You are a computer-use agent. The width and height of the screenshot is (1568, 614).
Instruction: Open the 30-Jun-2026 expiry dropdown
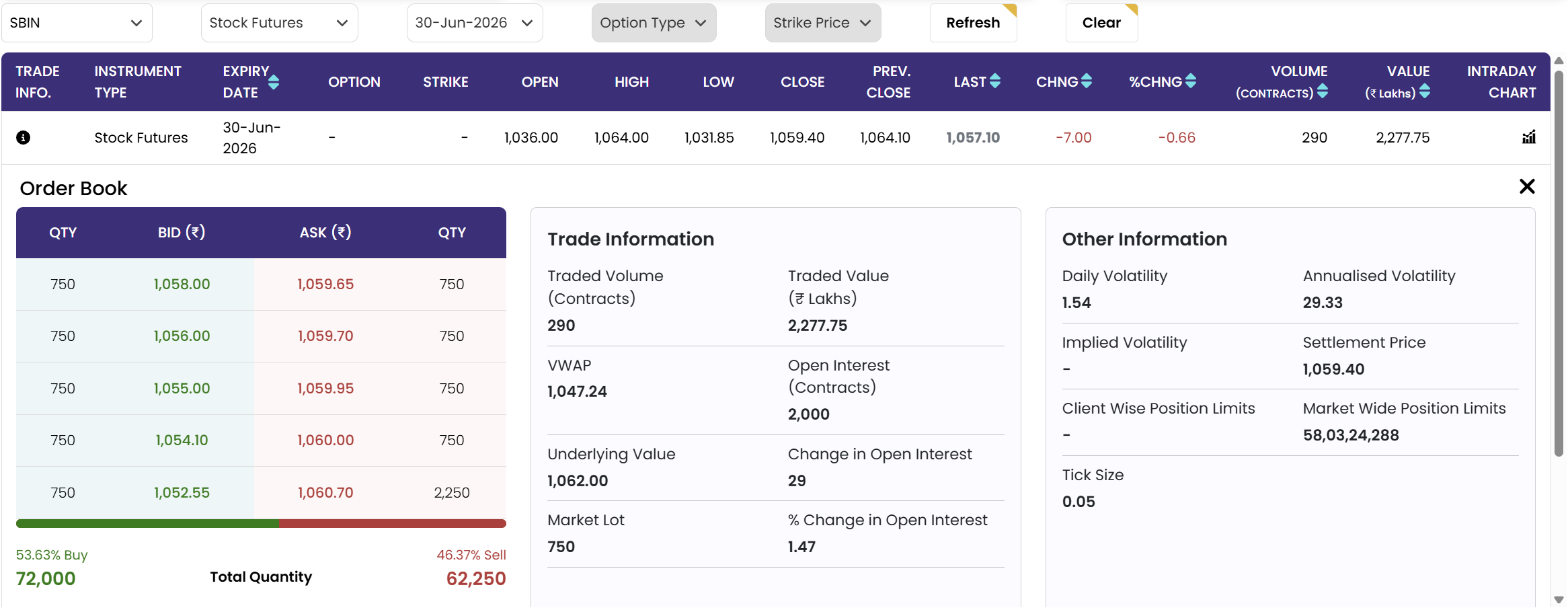click(475, 23)
